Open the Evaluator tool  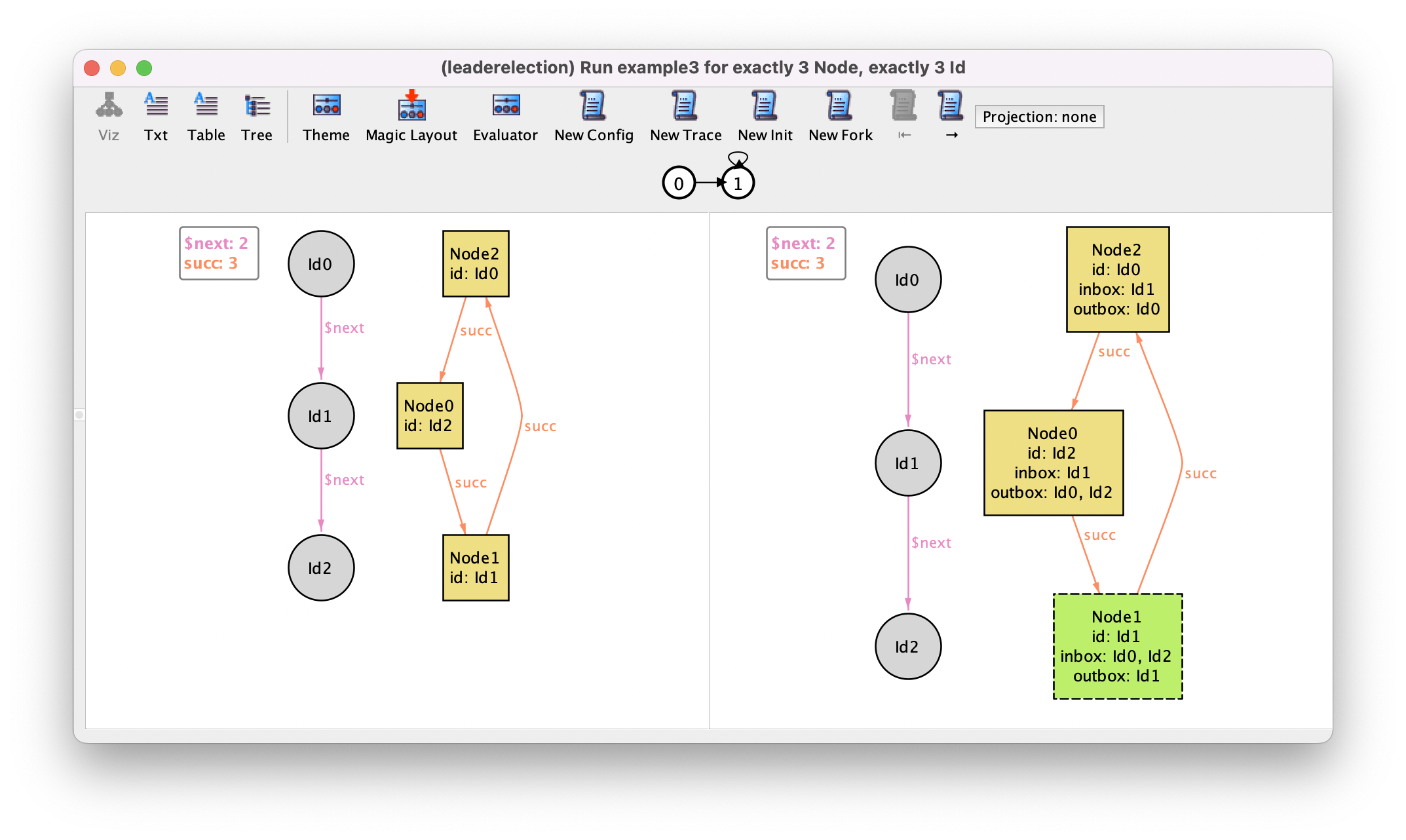click(505, 115)
